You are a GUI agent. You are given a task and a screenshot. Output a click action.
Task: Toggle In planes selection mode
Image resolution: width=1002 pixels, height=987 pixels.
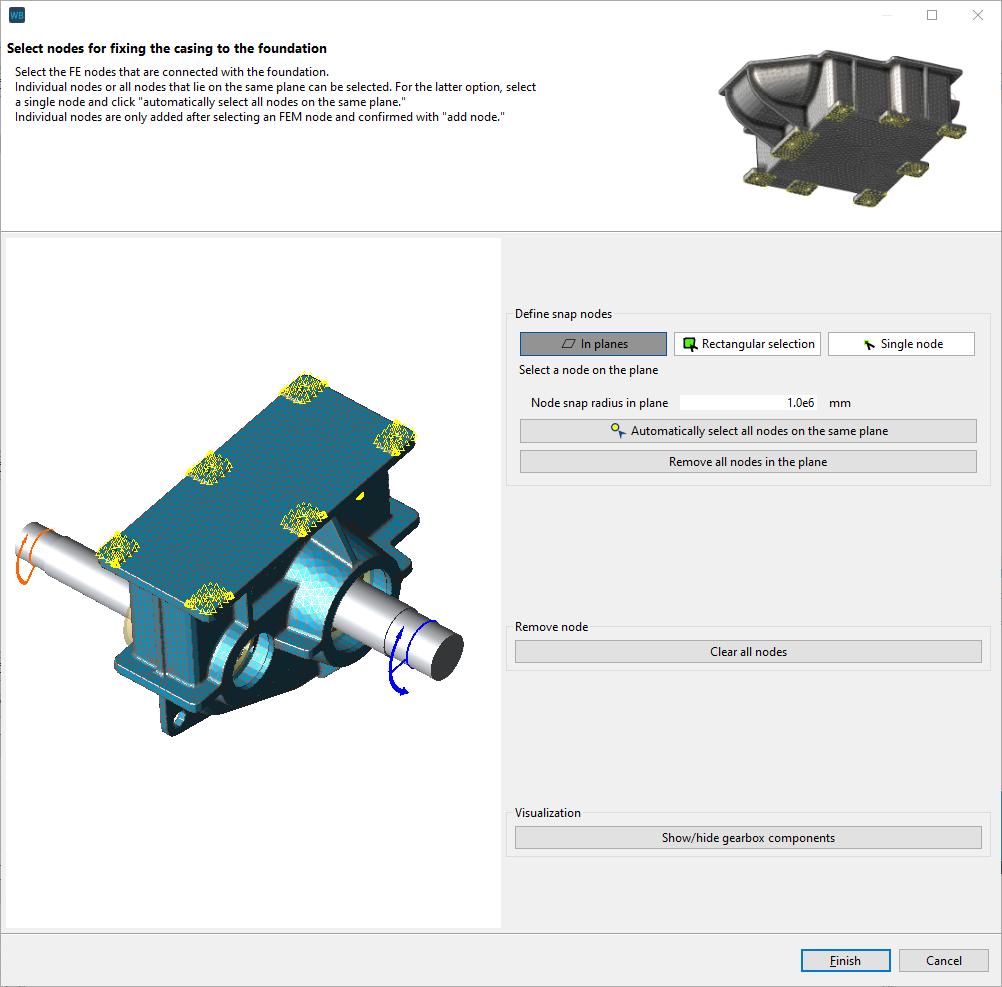point(592,343)
